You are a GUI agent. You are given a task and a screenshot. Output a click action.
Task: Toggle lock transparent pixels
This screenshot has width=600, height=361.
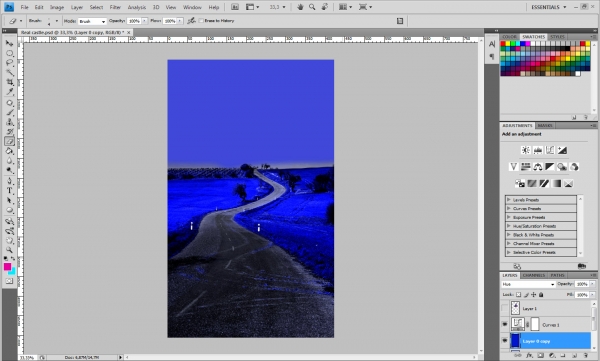coord(518,295)
